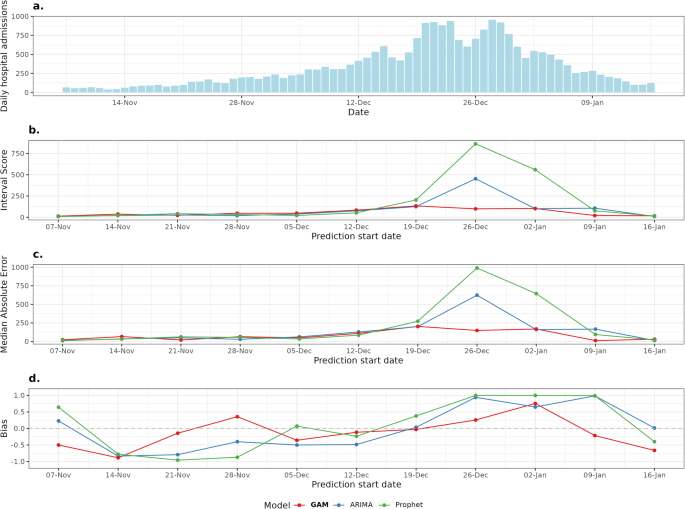Click the GAM red legend marker

(x=299, y=505)
